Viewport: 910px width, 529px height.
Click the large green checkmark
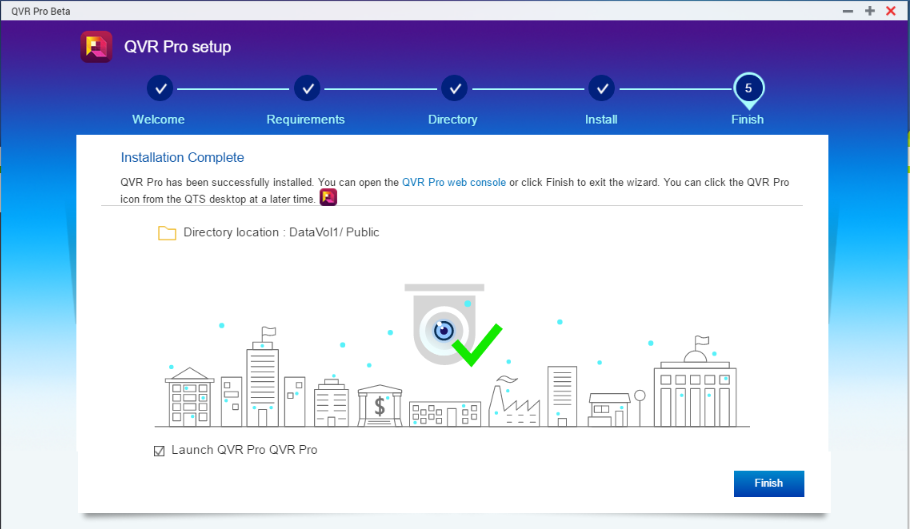tap(476, 343)
